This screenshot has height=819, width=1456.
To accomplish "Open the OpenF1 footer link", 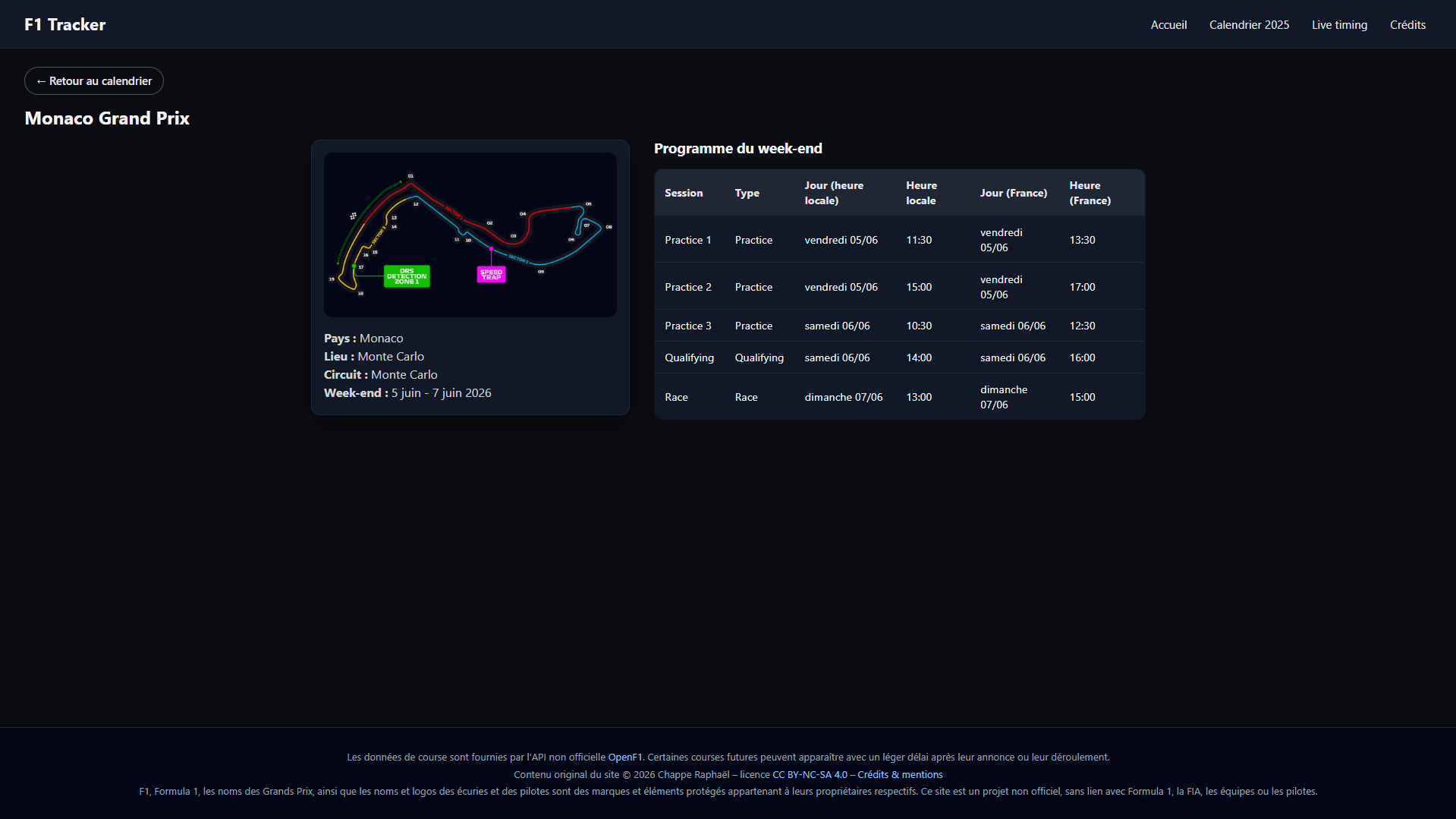I will (624, 757).
